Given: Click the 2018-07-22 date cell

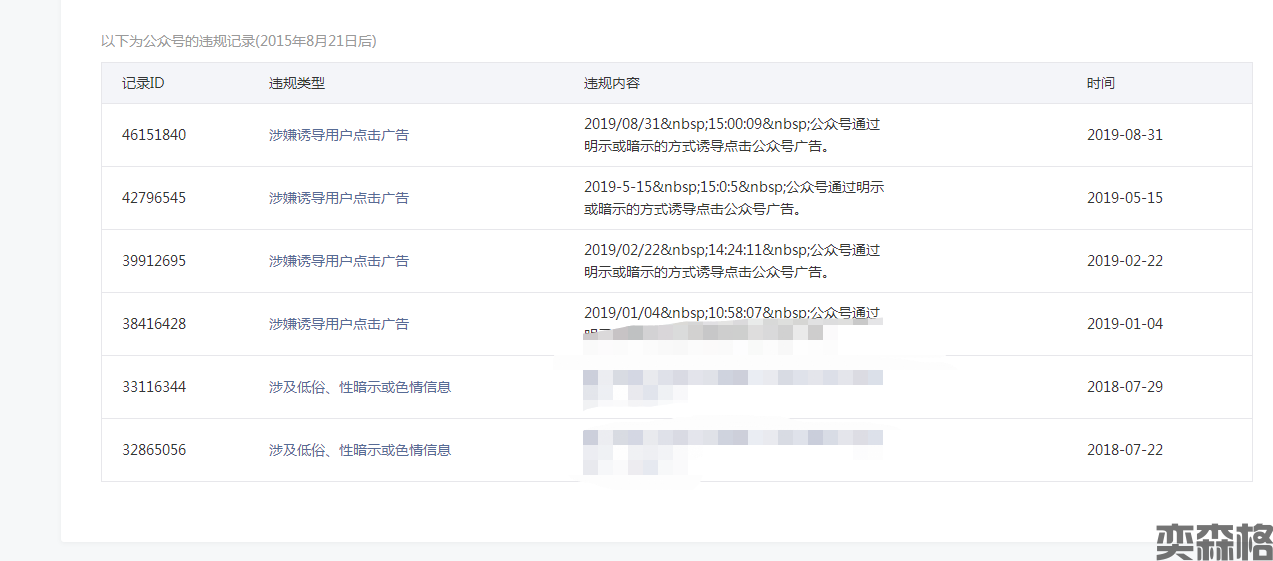Looking at the screenshot, I should coord(1125,450).
